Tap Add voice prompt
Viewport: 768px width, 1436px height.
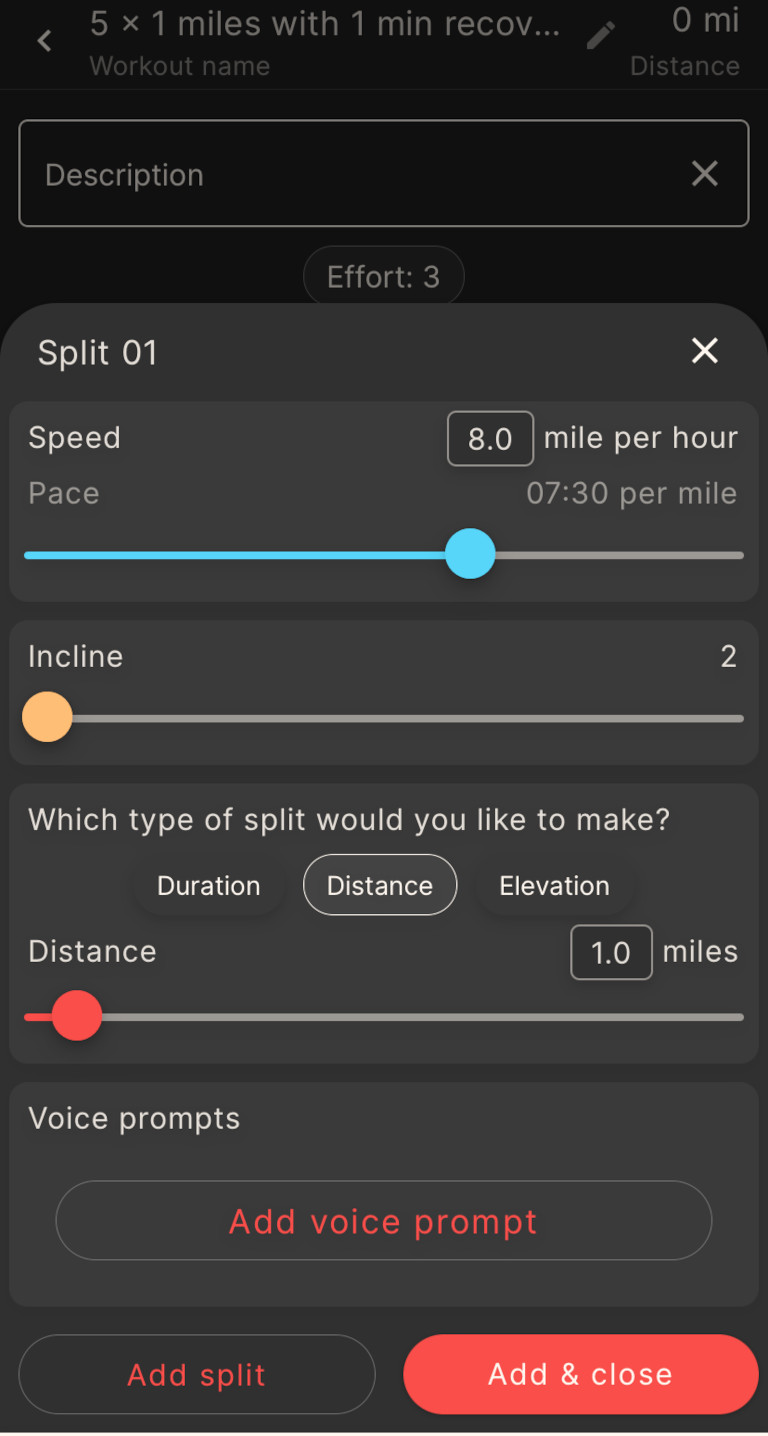383,1220
